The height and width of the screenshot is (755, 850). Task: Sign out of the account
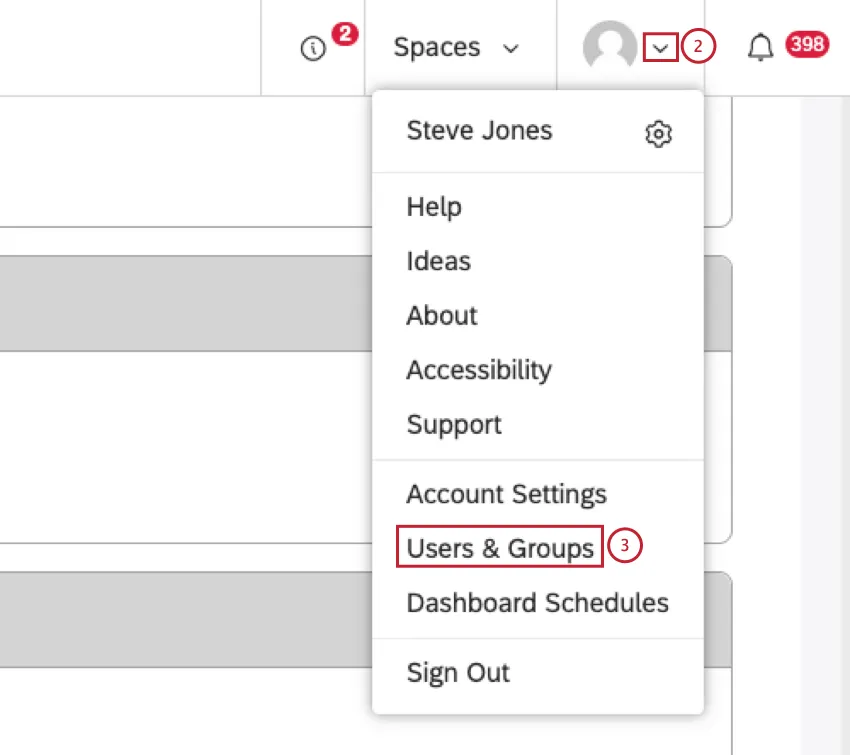tap(457, 673)
